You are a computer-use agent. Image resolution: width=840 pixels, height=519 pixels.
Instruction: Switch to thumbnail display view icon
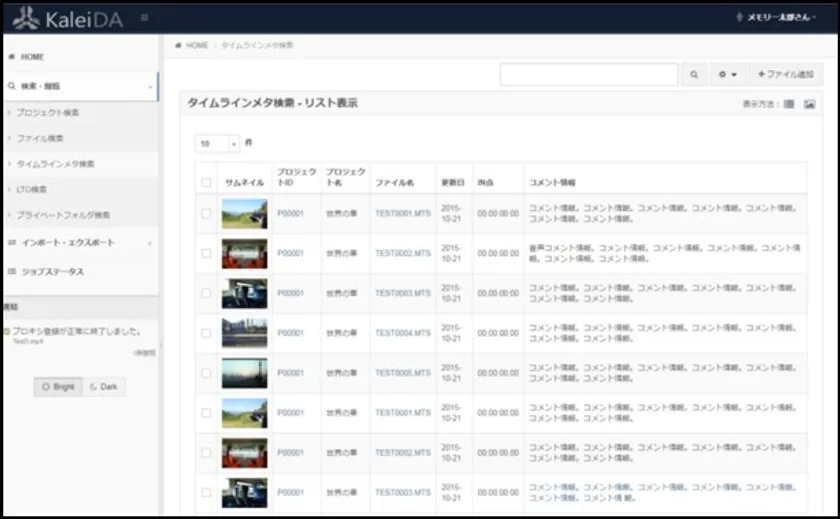[809, 104]
